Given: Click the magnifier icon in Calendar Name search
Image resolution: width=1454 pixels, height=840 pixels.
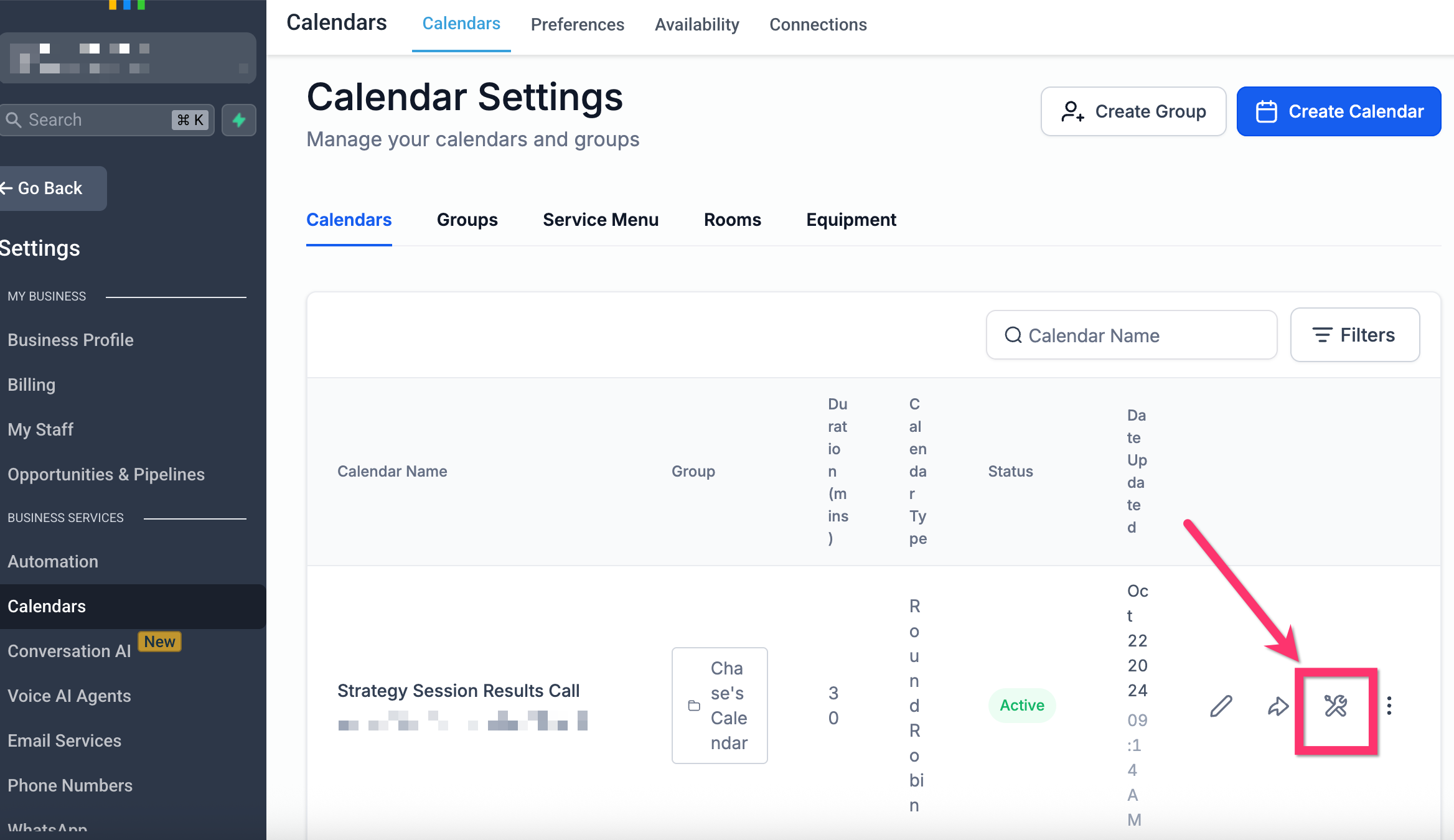Looking at the screenshot, I should [1013, 335].
